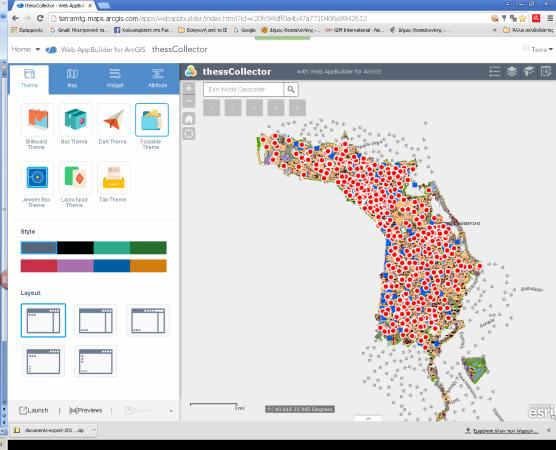Select the Jewelry Box Theme thumbnail
Viewport: 556px width, 450px height.
(37, 178)
